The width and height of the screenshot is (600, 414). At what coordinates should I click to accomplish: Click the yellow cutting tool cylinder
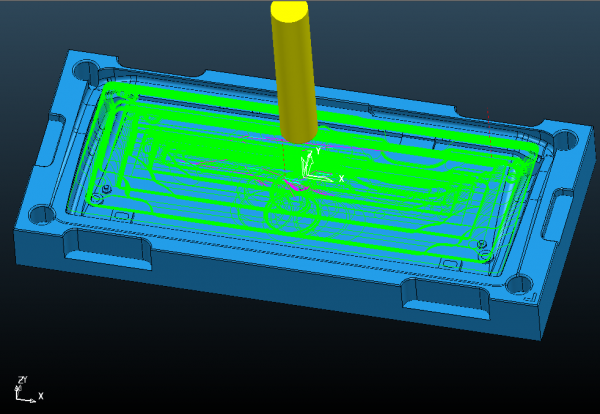[294, 71]
